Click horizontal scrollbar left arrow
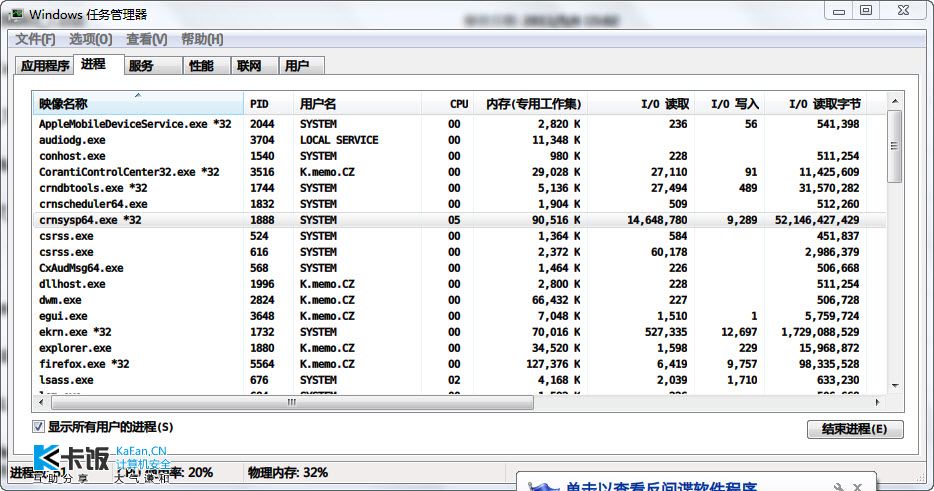 [x=41, y=402]
